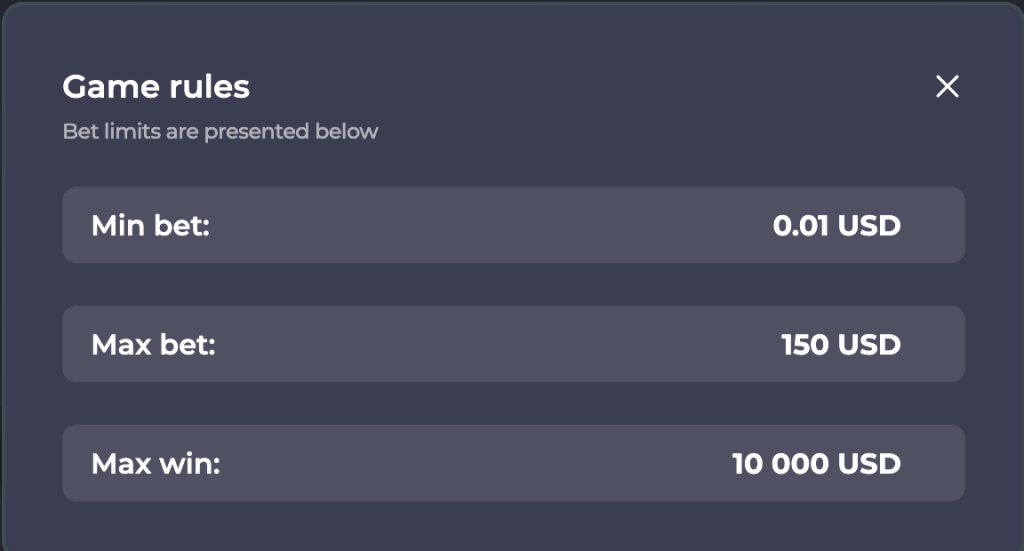1024x551 pixels.
Task: Click USD in the Min bet row
Action: coord(869,225)
